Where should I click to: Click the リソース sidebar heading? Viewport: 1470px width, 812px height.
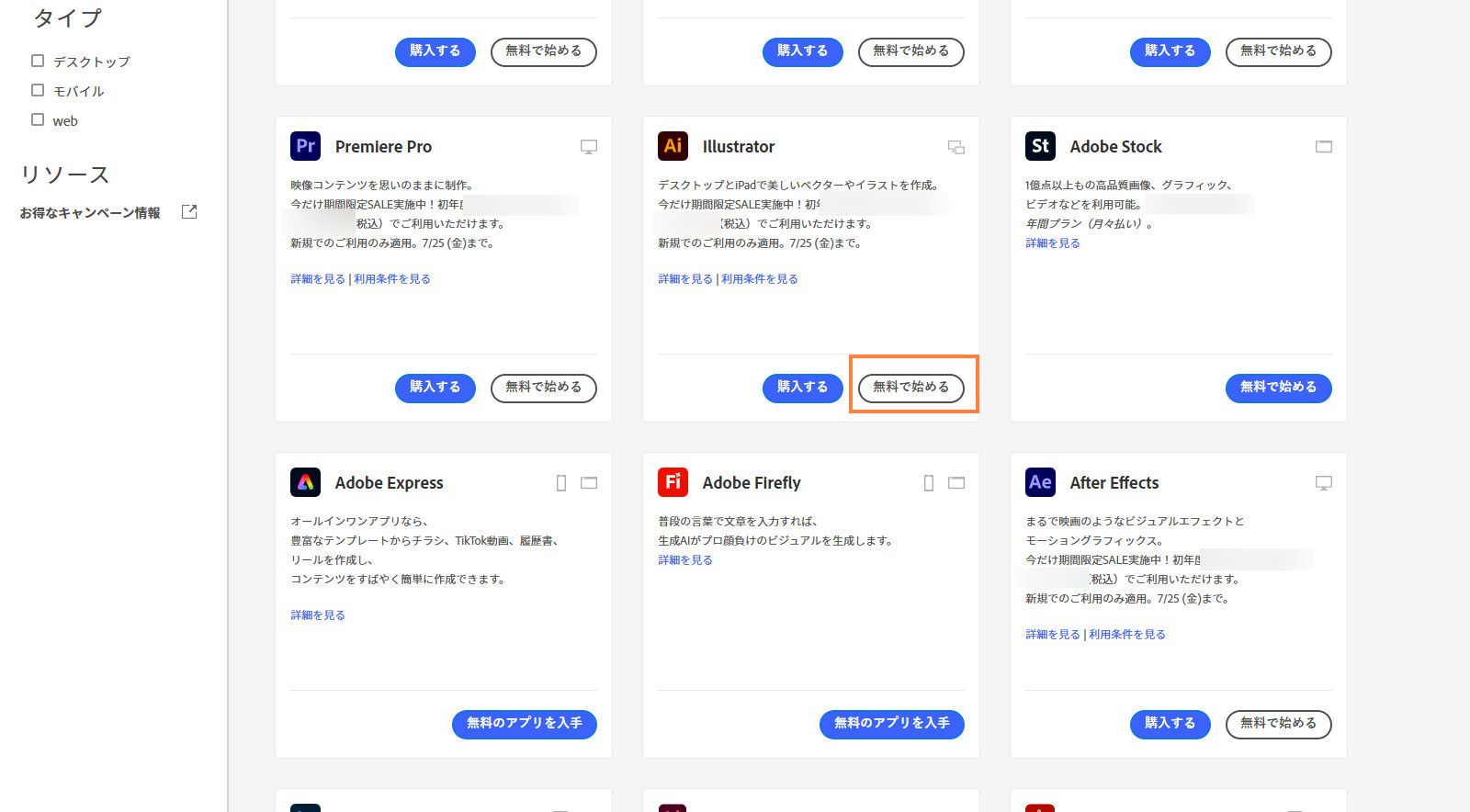pyautogui.click(x=64, y=175)
